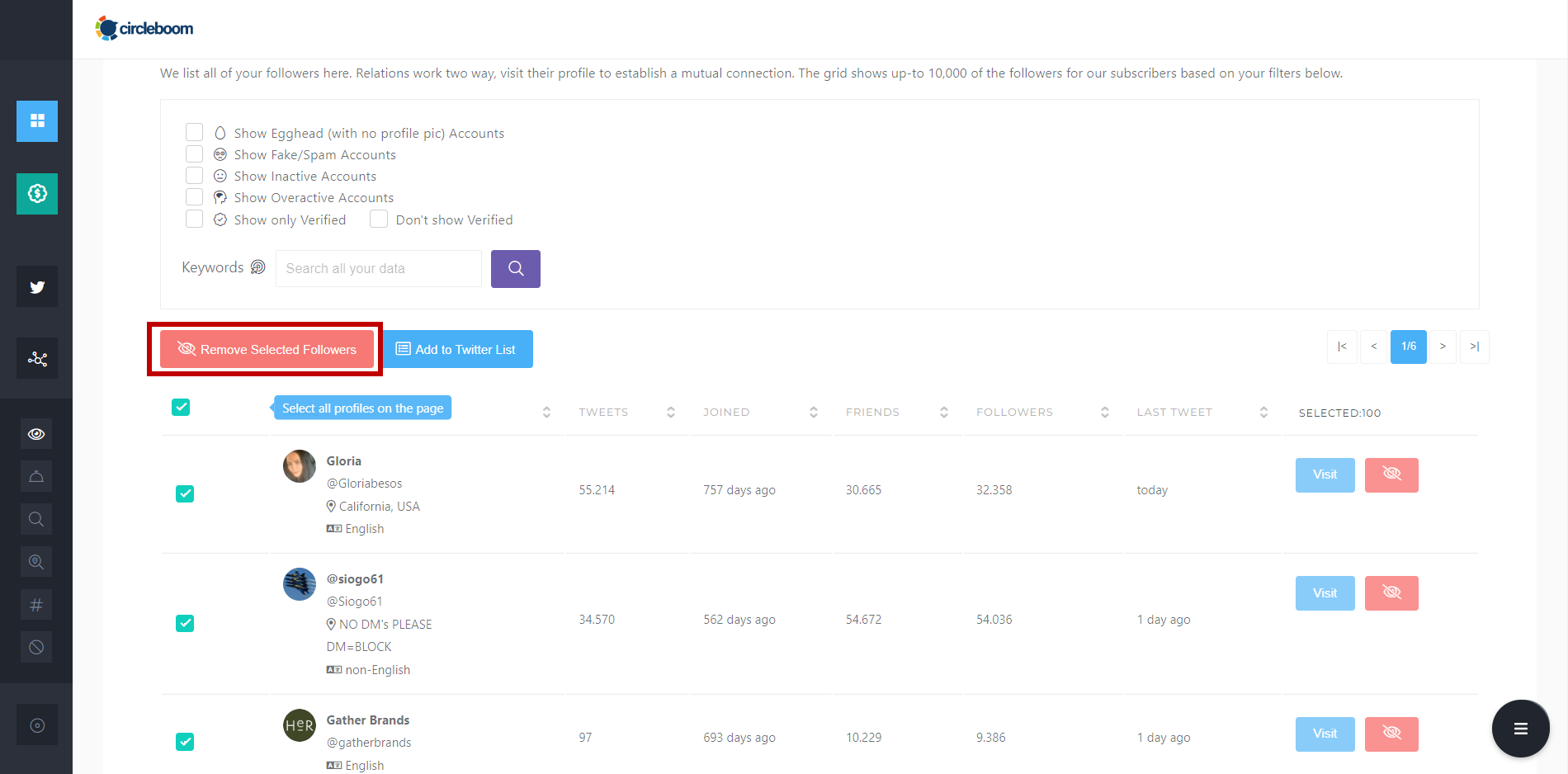This screenshot has height=774, width=1568.
Task: Check Show Inactive Accounts option
Action: [195, 176]
